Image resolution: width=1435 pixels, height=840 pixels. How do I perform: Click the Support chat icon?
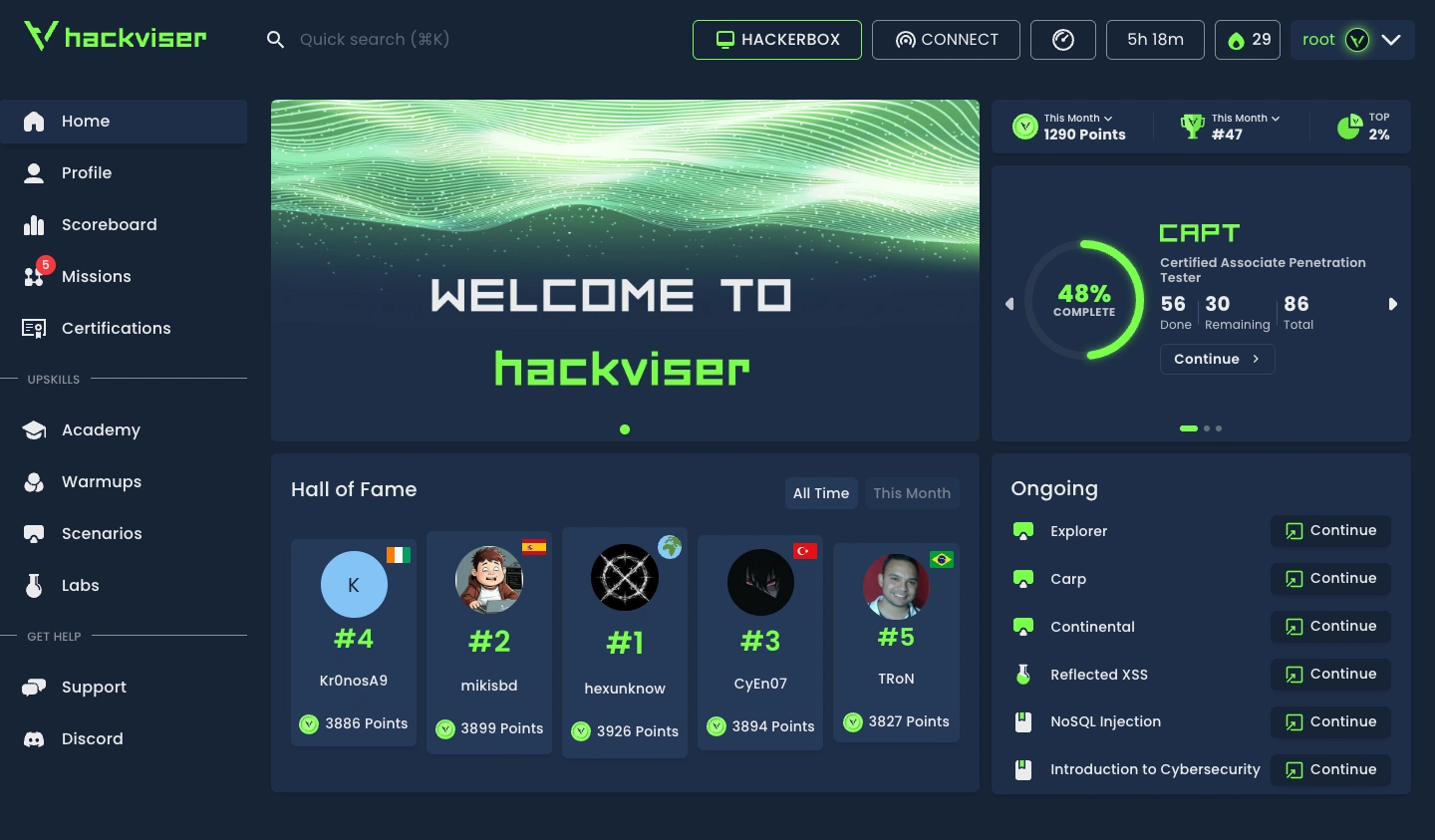click(x=34, y=688)
